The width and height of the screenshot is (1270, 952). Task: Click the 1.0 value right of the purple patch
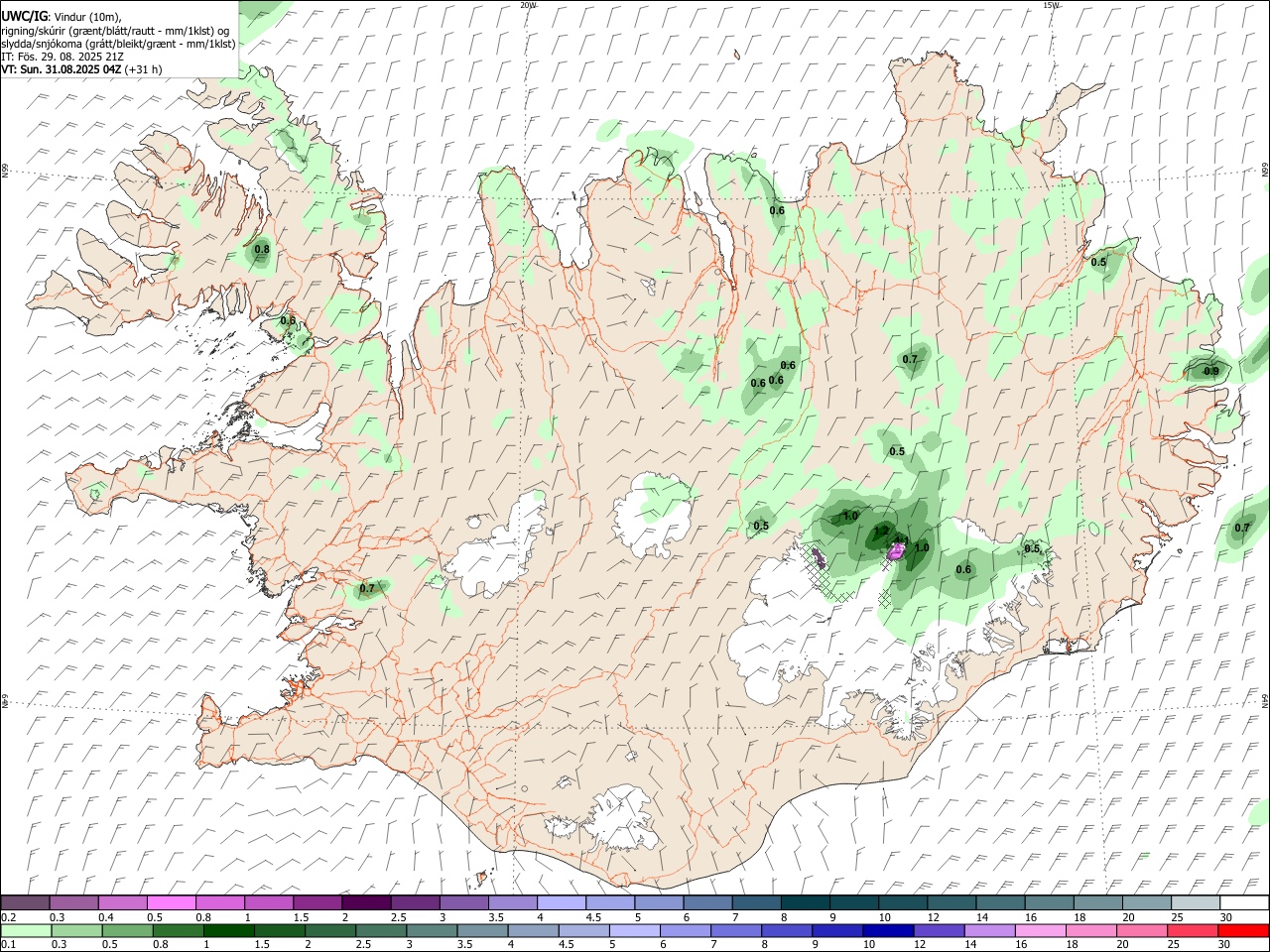(x=922, y=548)
